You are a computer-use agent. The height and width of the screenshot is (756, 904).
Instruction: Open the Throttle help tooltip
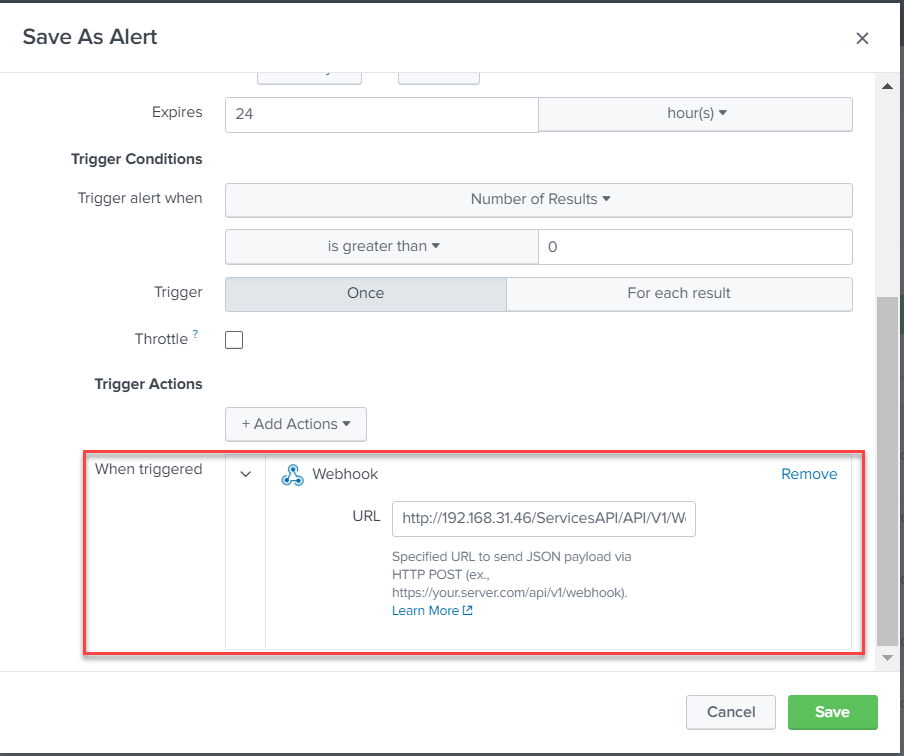195,335
